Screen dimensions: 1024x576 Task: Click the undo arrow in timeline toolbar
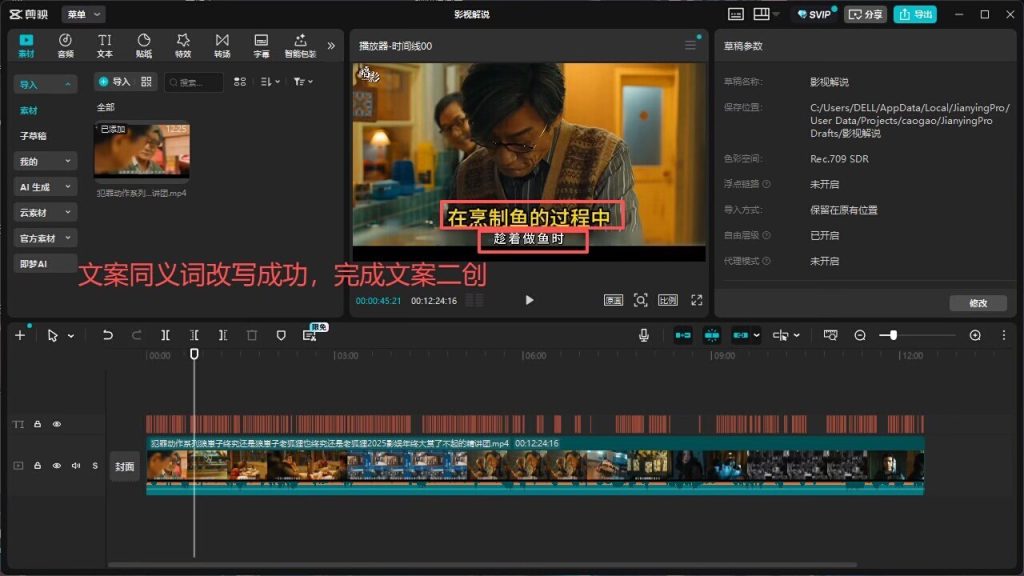pyautogui.click(x=108, y=335)
